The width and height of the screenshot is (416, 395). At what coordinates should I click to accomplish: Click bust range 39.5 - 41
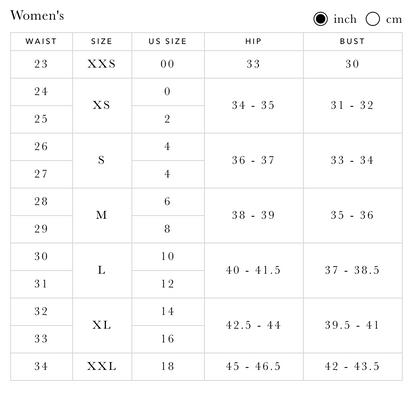(353, 325)
